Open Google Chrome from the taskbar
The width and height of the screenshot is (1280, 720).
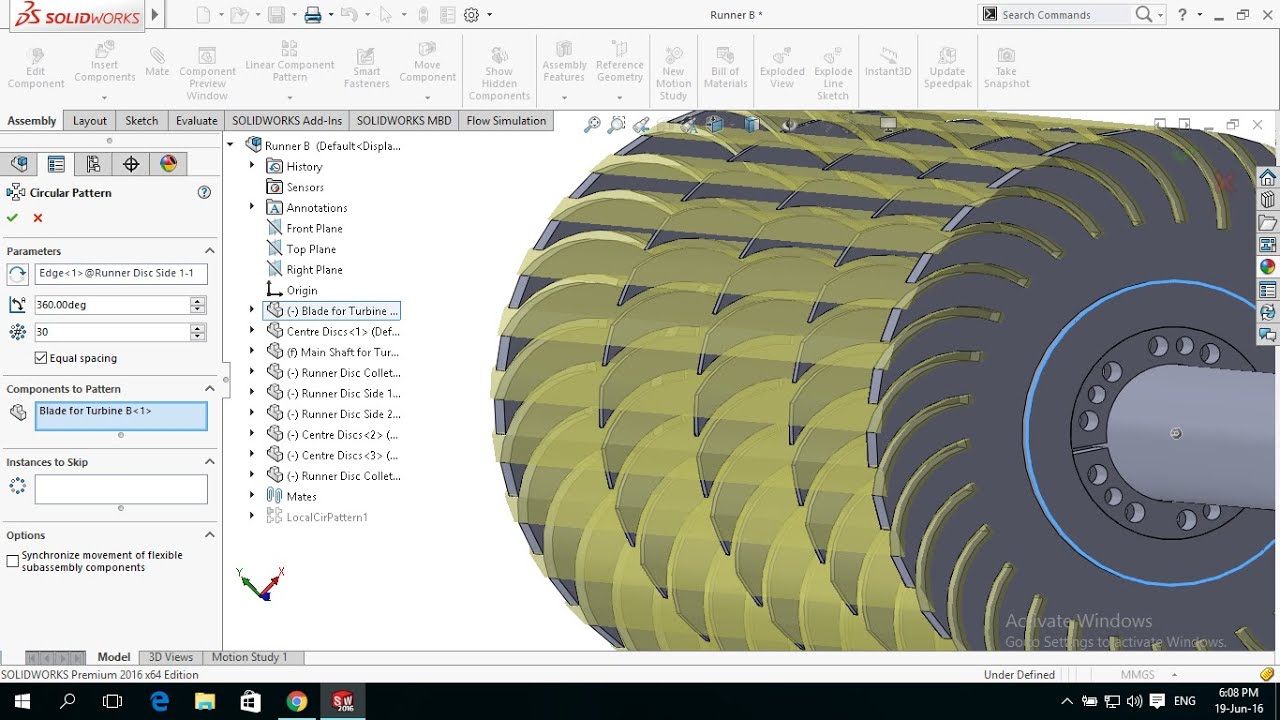[x=297, y=701]
